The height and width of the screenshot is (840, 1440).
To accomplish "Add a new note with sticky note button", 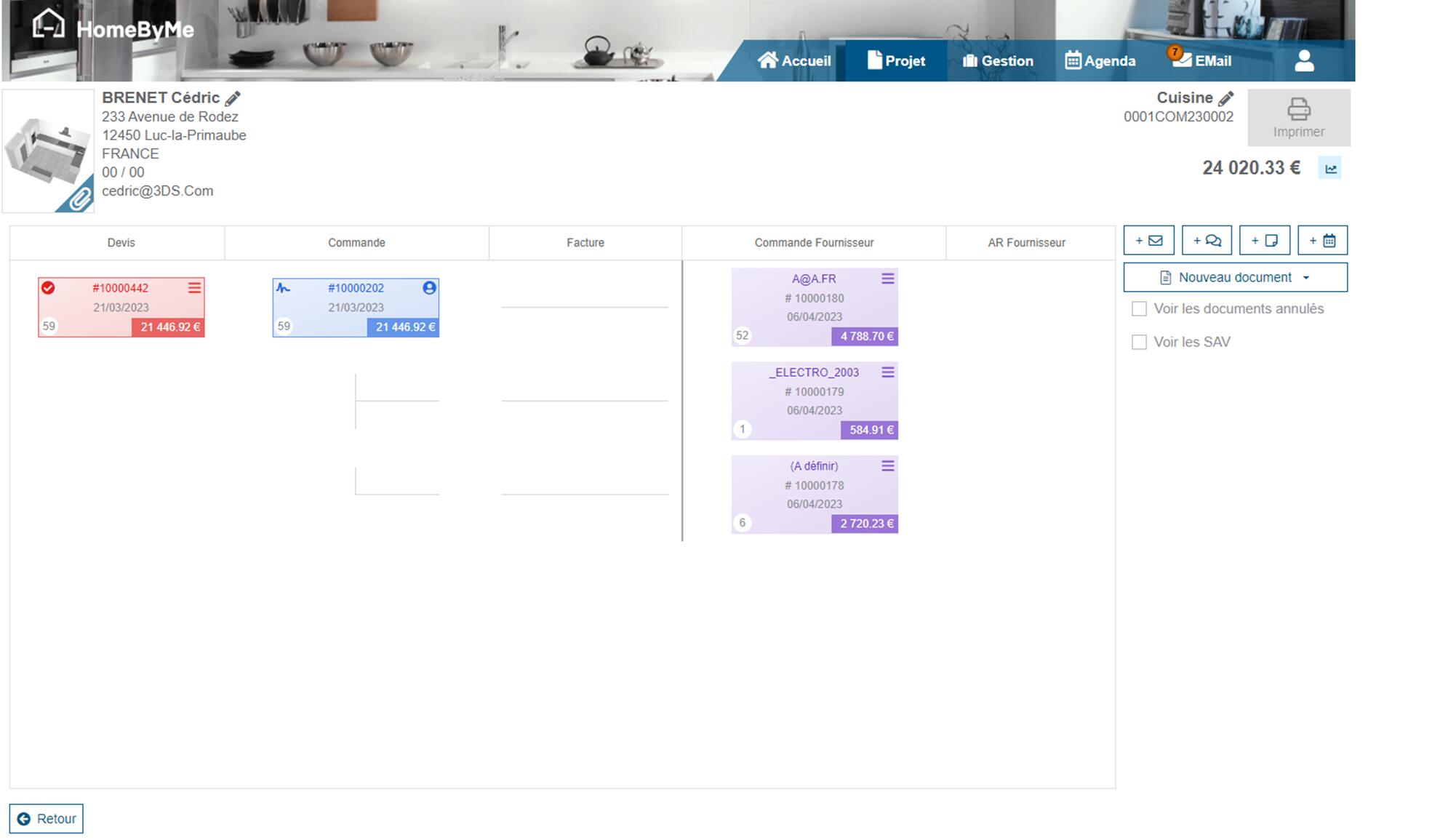I will (1264, 241).
